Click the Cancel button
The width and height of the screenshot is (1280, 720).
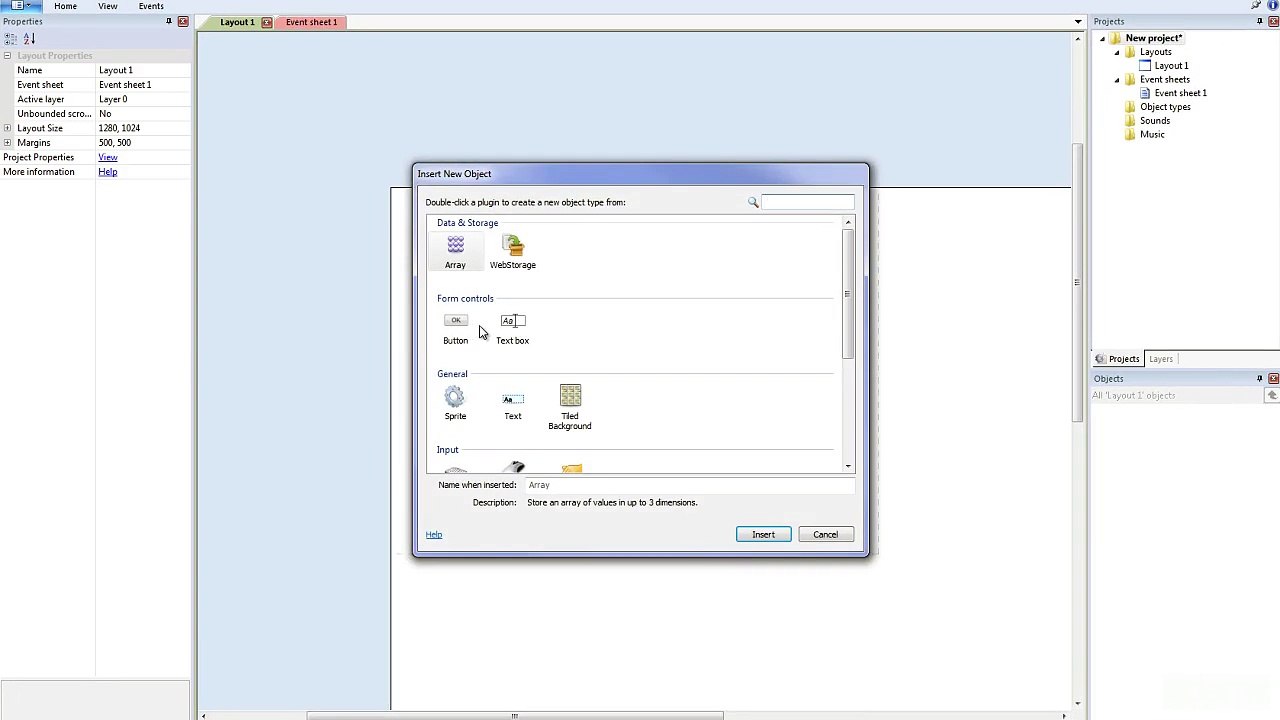(x=825, y=534)
